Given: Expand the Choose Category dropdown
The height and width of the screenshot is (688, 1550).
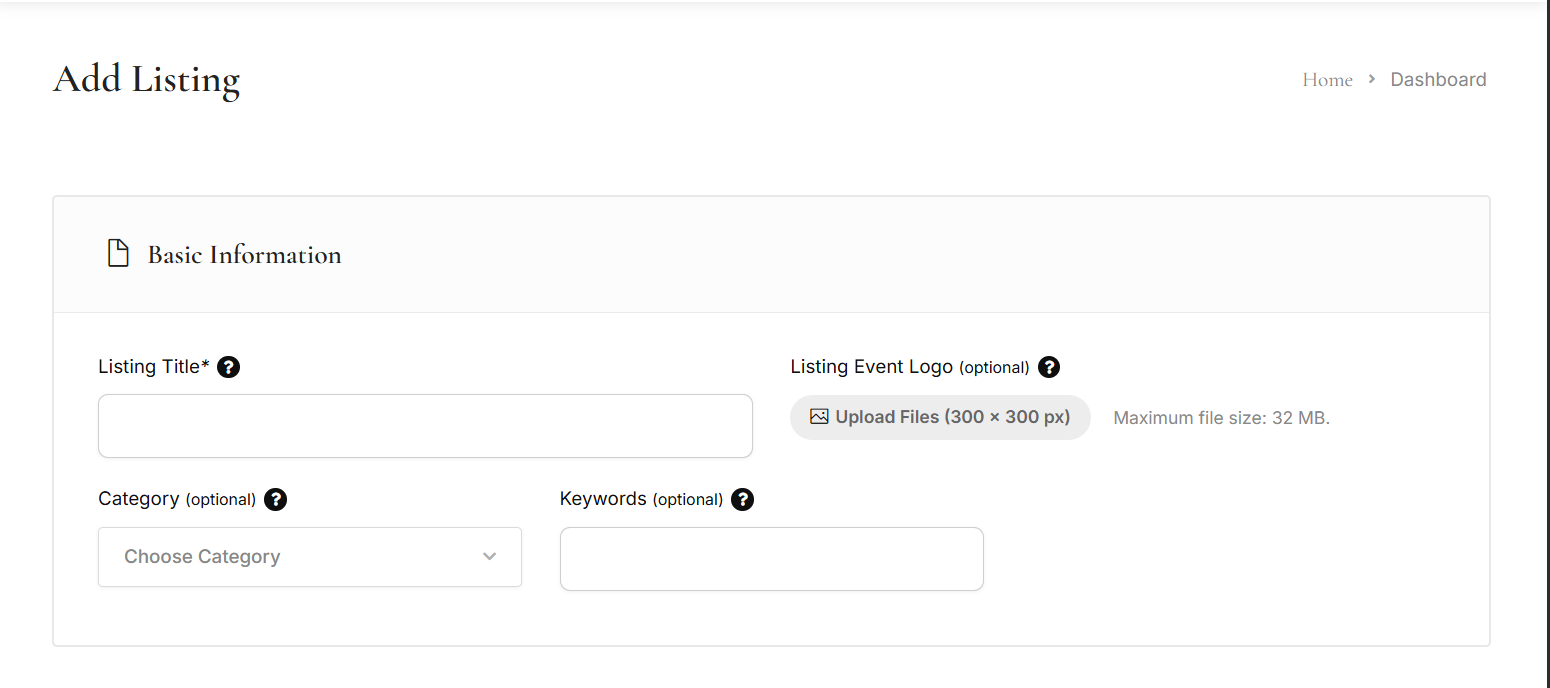Looking at the screenshot, I should coord(309,557).
